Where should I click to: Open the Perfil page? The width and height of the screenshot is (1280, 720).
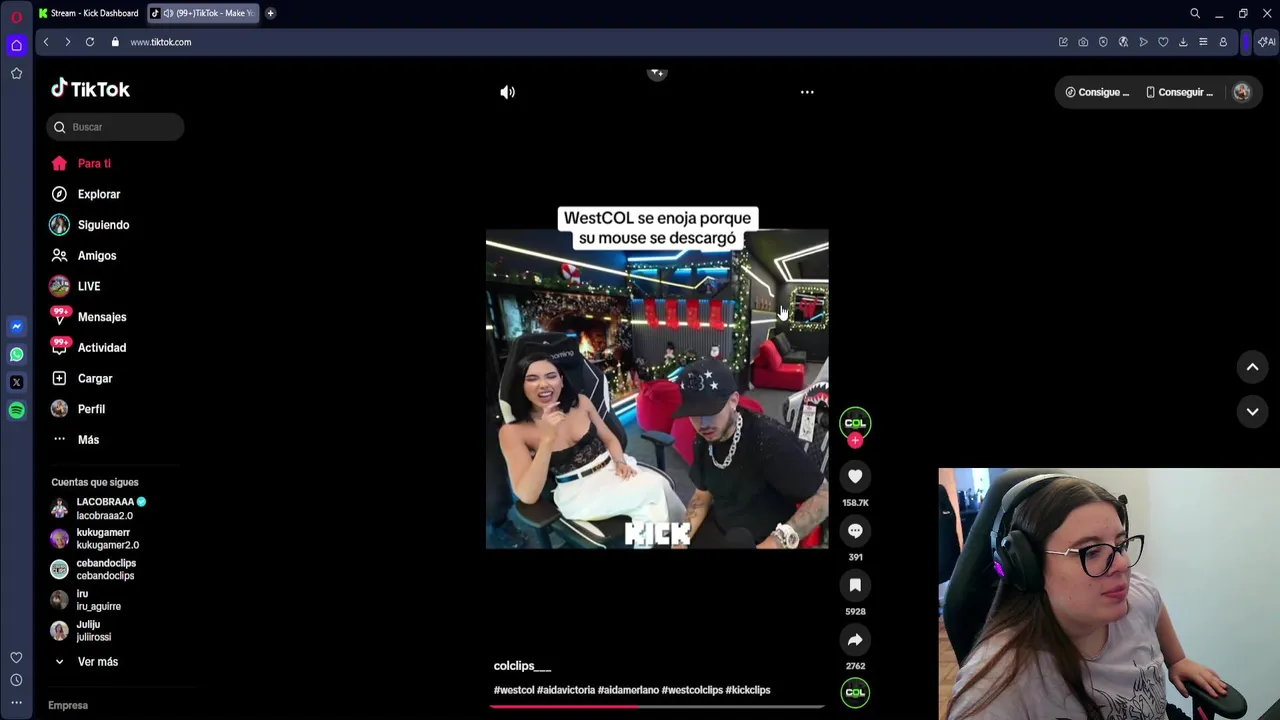[x=91, y=409]
